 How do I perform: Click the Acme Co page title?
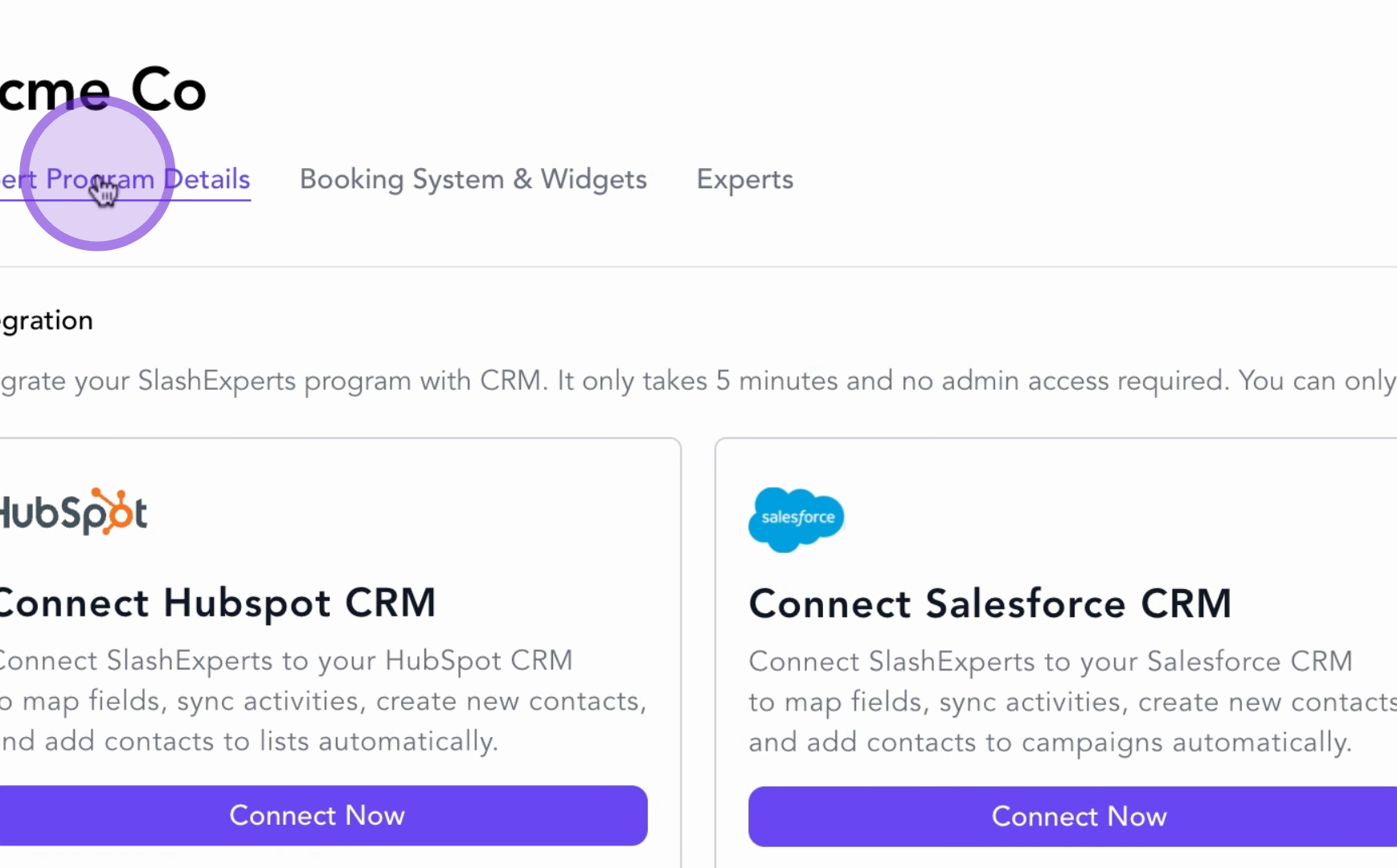pos(104,90)
